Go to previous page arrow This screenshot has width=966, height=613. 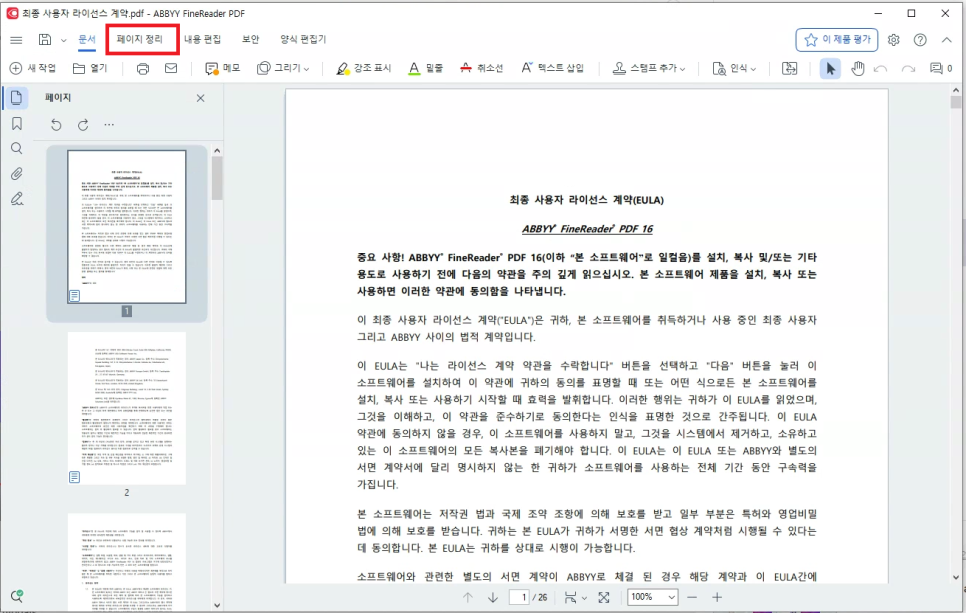468,597
